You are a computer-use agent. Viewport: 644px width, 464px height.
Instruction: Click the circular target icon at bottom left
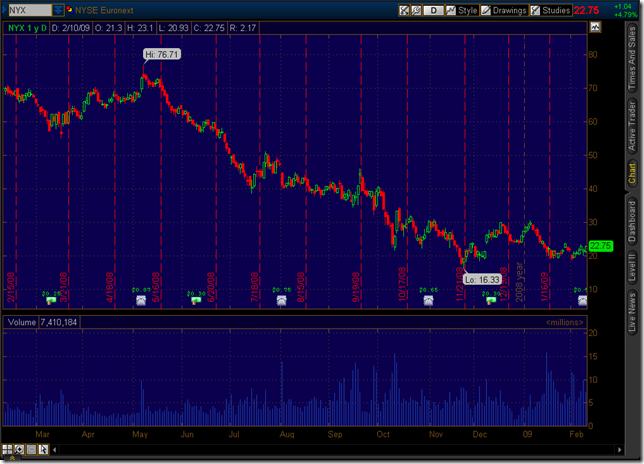tap(19, 449)
